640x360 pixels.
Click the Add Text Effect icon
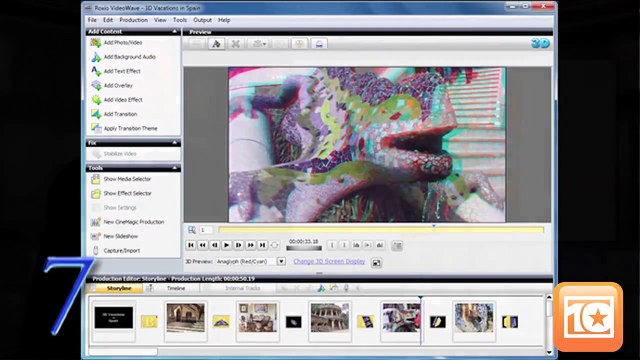pos(96,71)
